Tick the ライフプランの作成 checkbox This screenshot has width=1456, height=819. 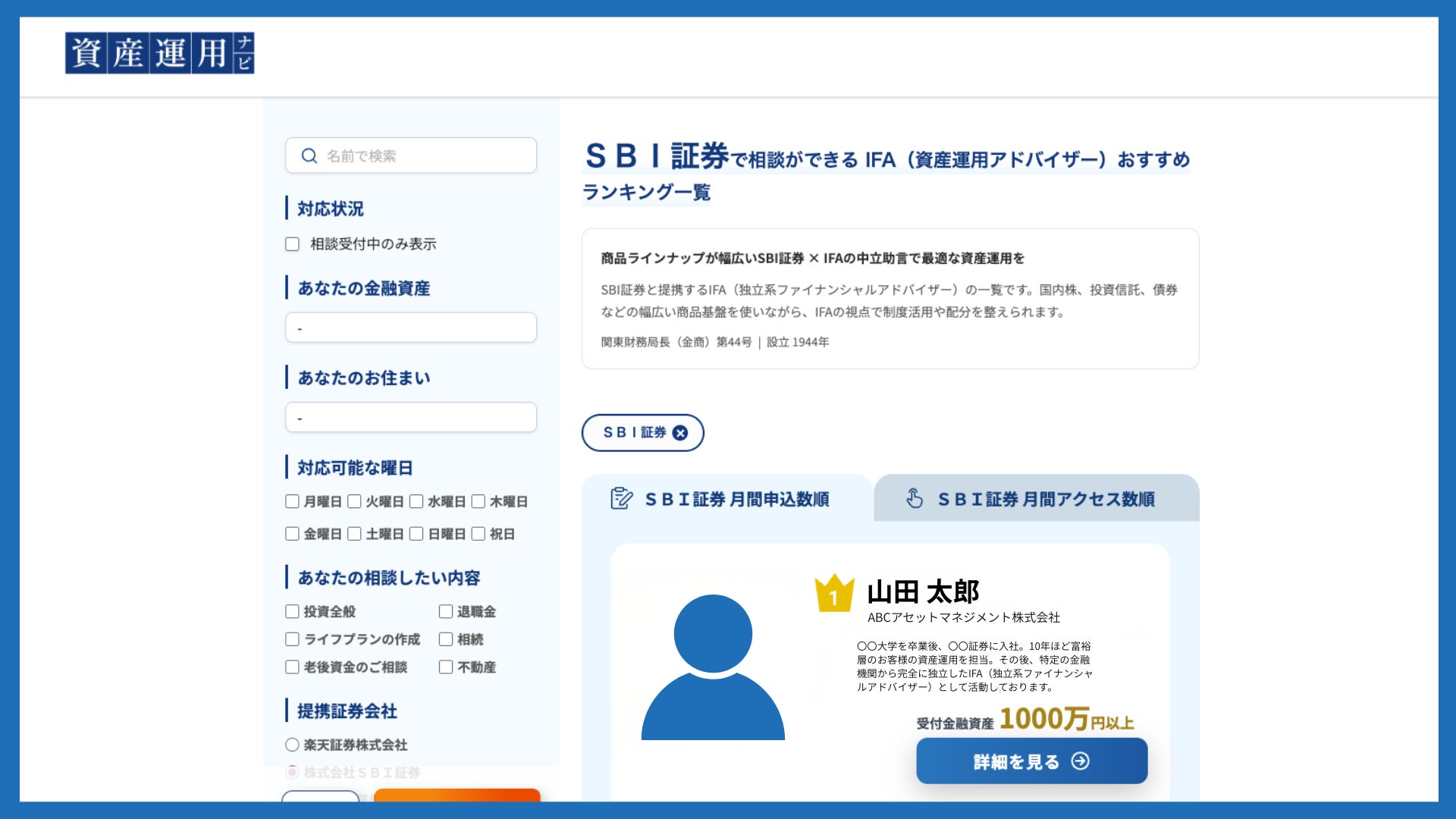click(x=292, y=639)
